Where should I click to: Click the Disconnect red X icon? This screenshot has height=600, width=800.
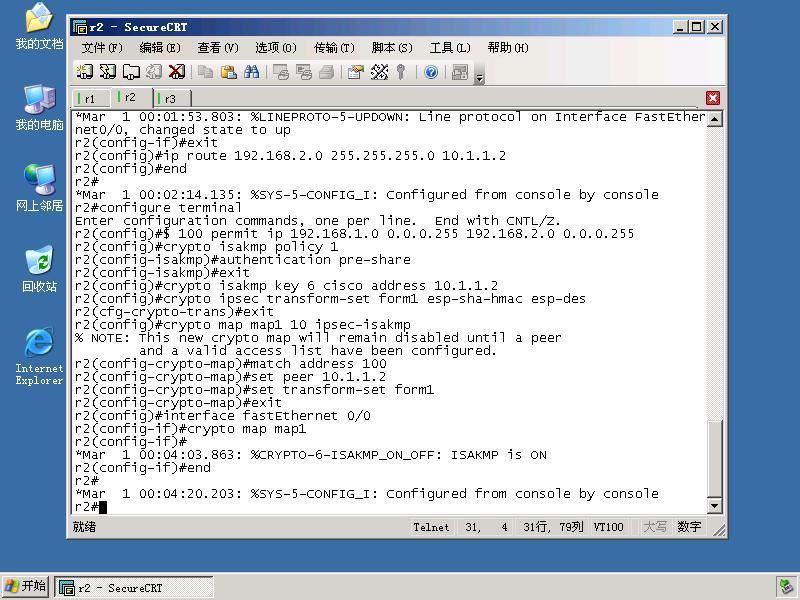(177, 72)
